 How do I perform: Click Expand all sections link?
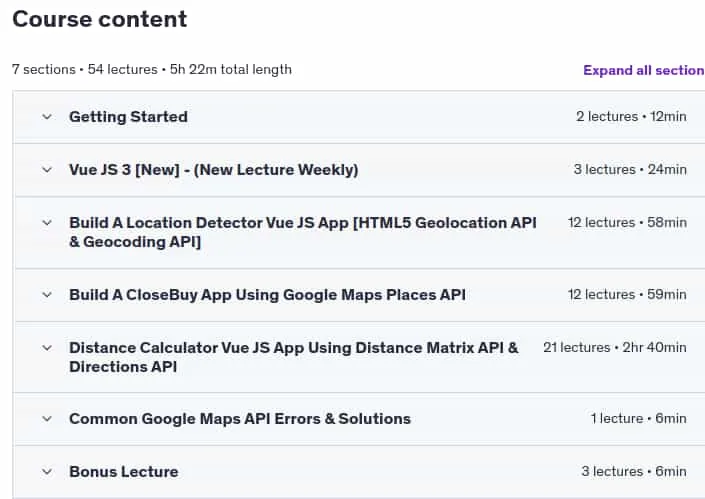(x=644, y=70)
